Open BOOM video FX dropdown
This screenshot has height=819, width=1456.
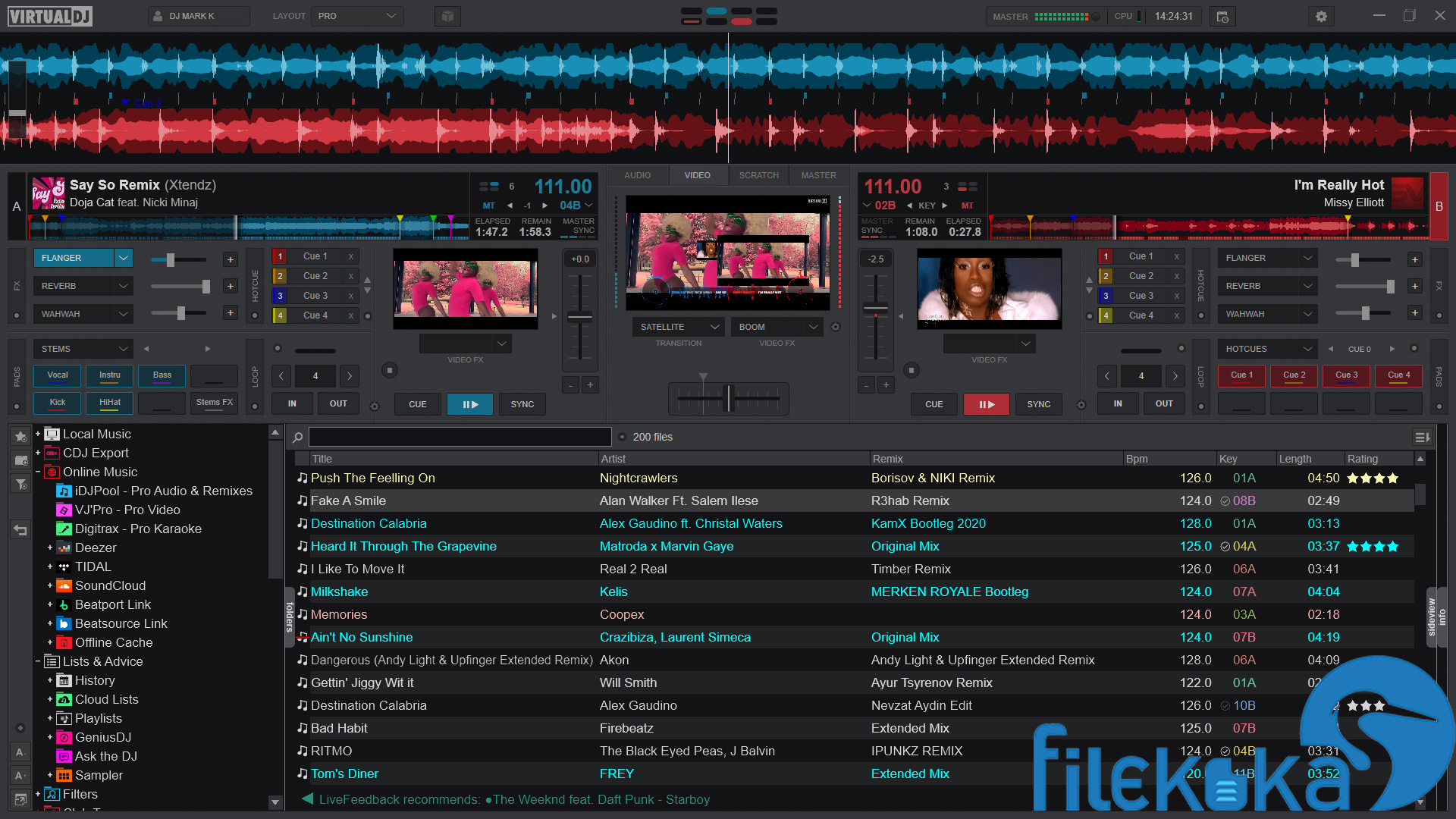pos(777,327)
